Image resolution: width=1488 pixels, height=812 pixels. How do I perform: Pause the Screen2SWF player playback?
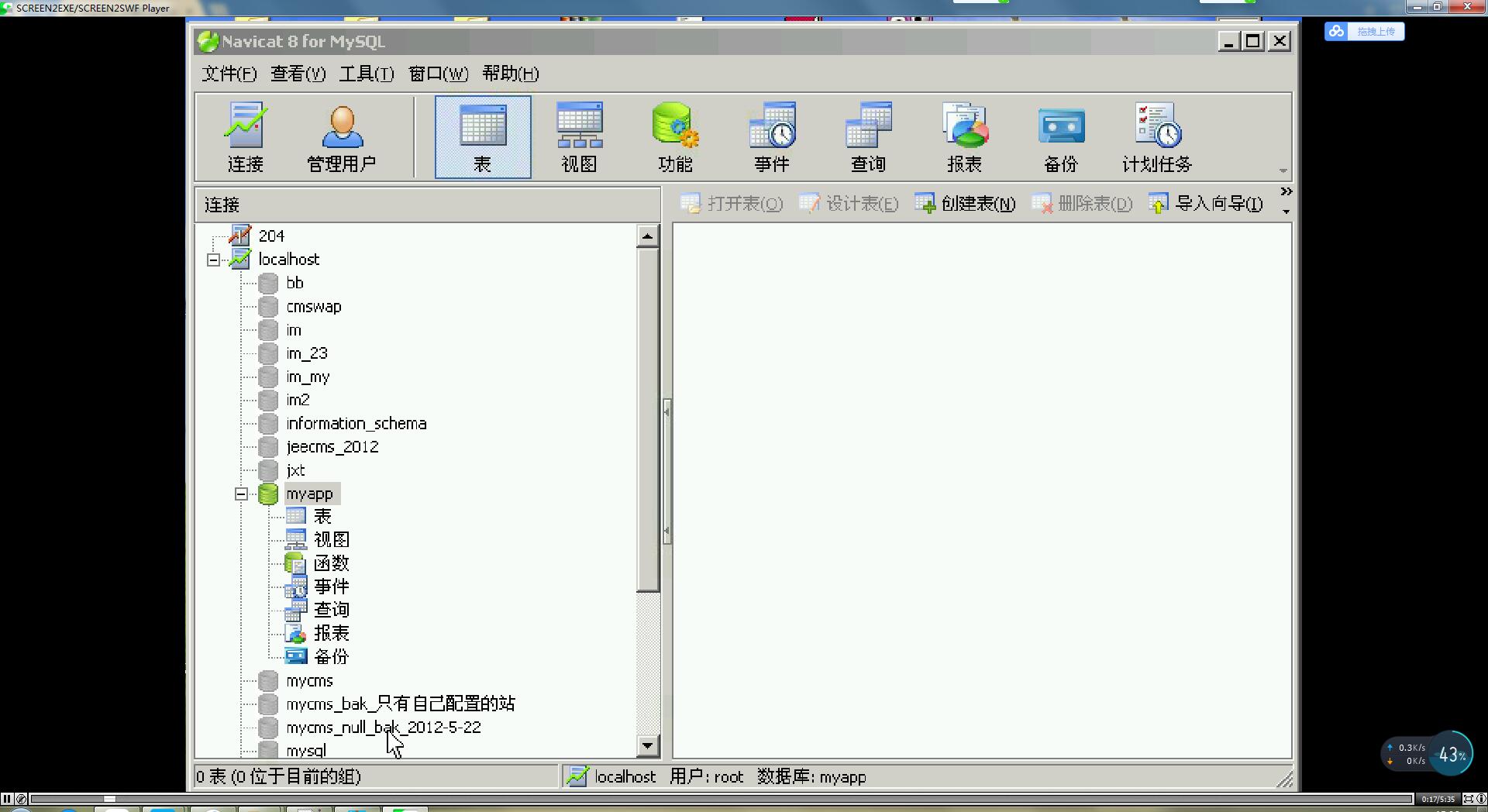pyautogui.click(x=7, y=799)
